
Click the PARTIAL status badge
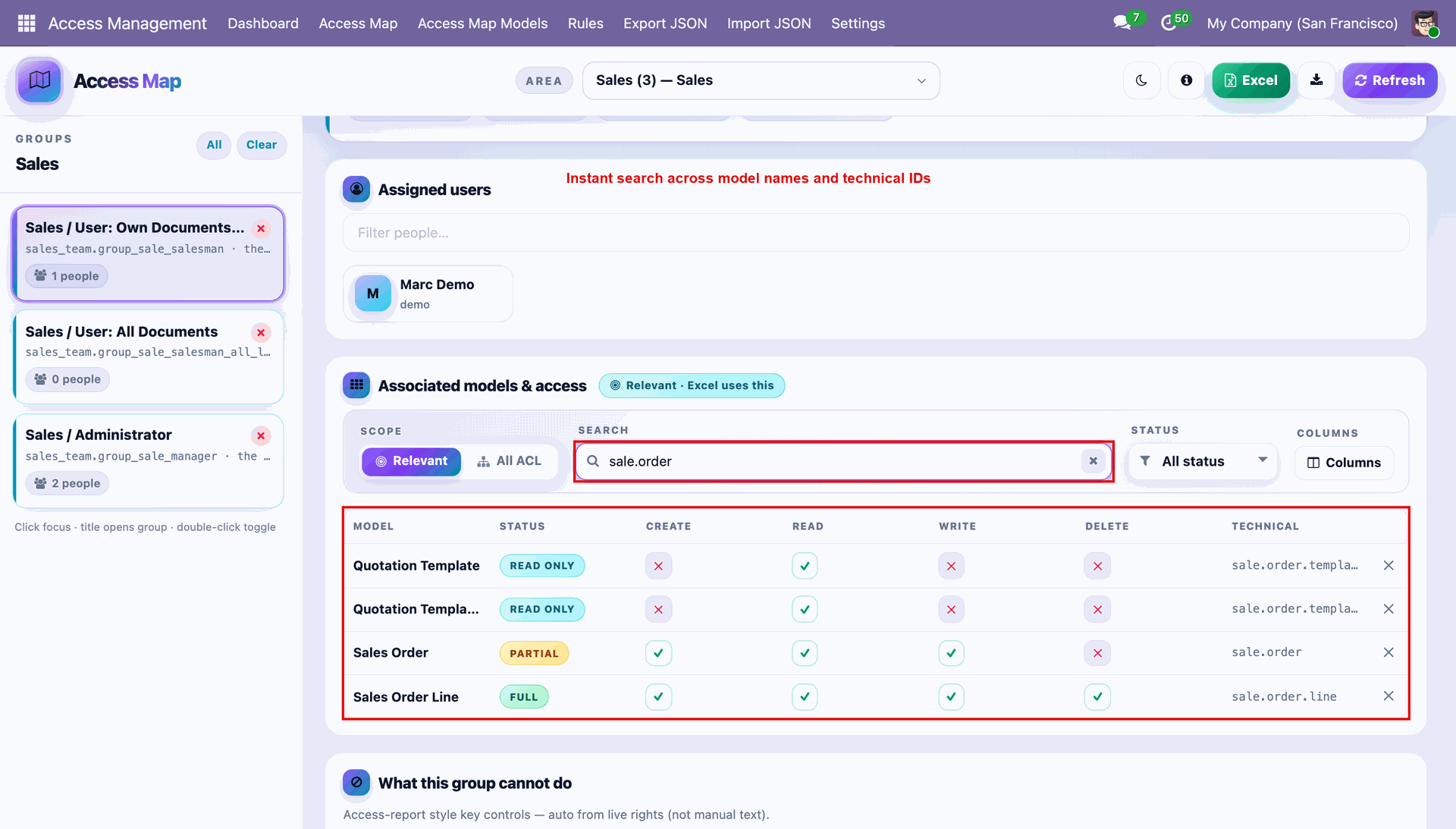[534, 653]
